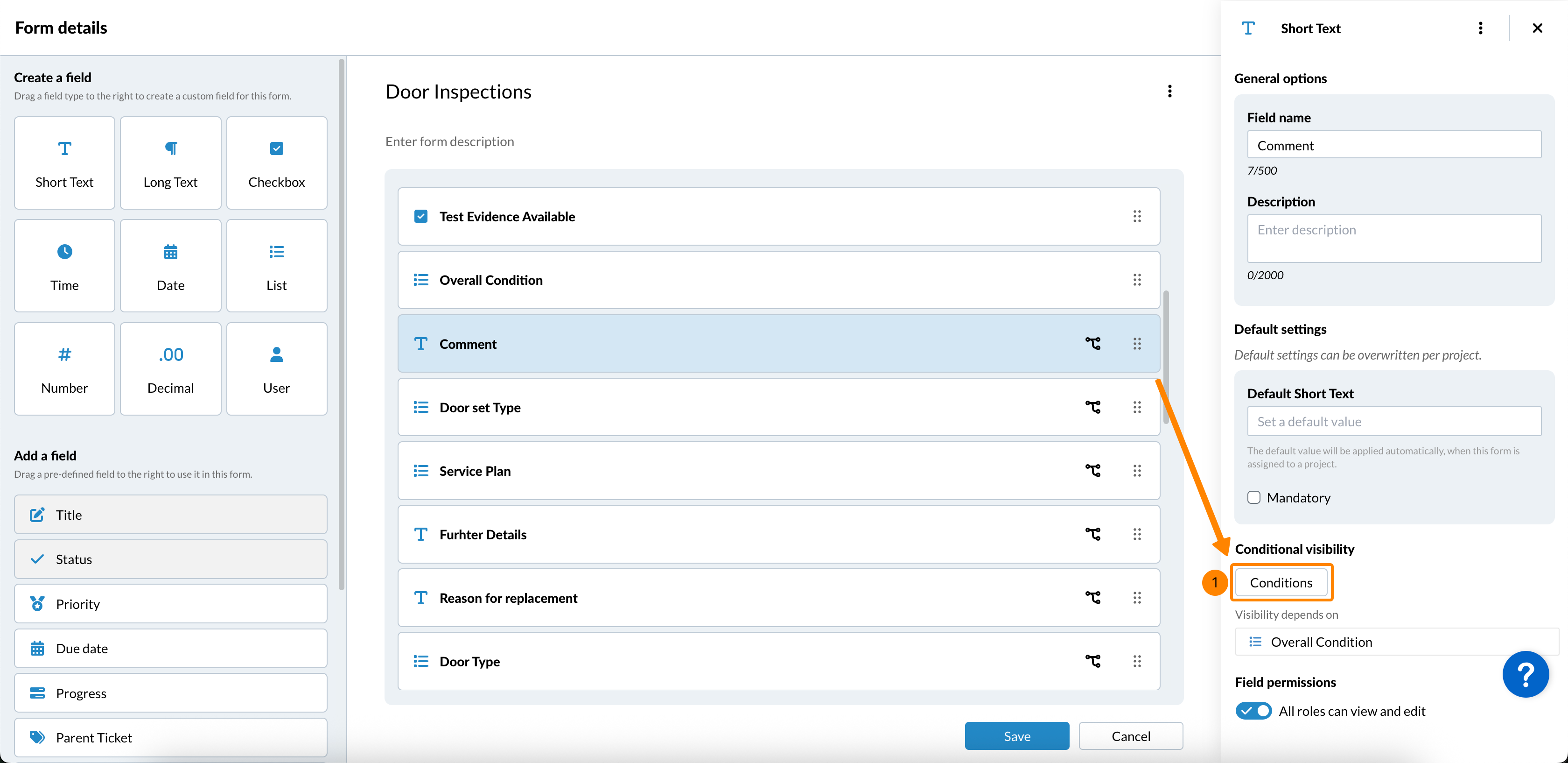Click conditional logic icon on Door set Type
Screen dimensions: 1568x763
(x=1092, y=407)
